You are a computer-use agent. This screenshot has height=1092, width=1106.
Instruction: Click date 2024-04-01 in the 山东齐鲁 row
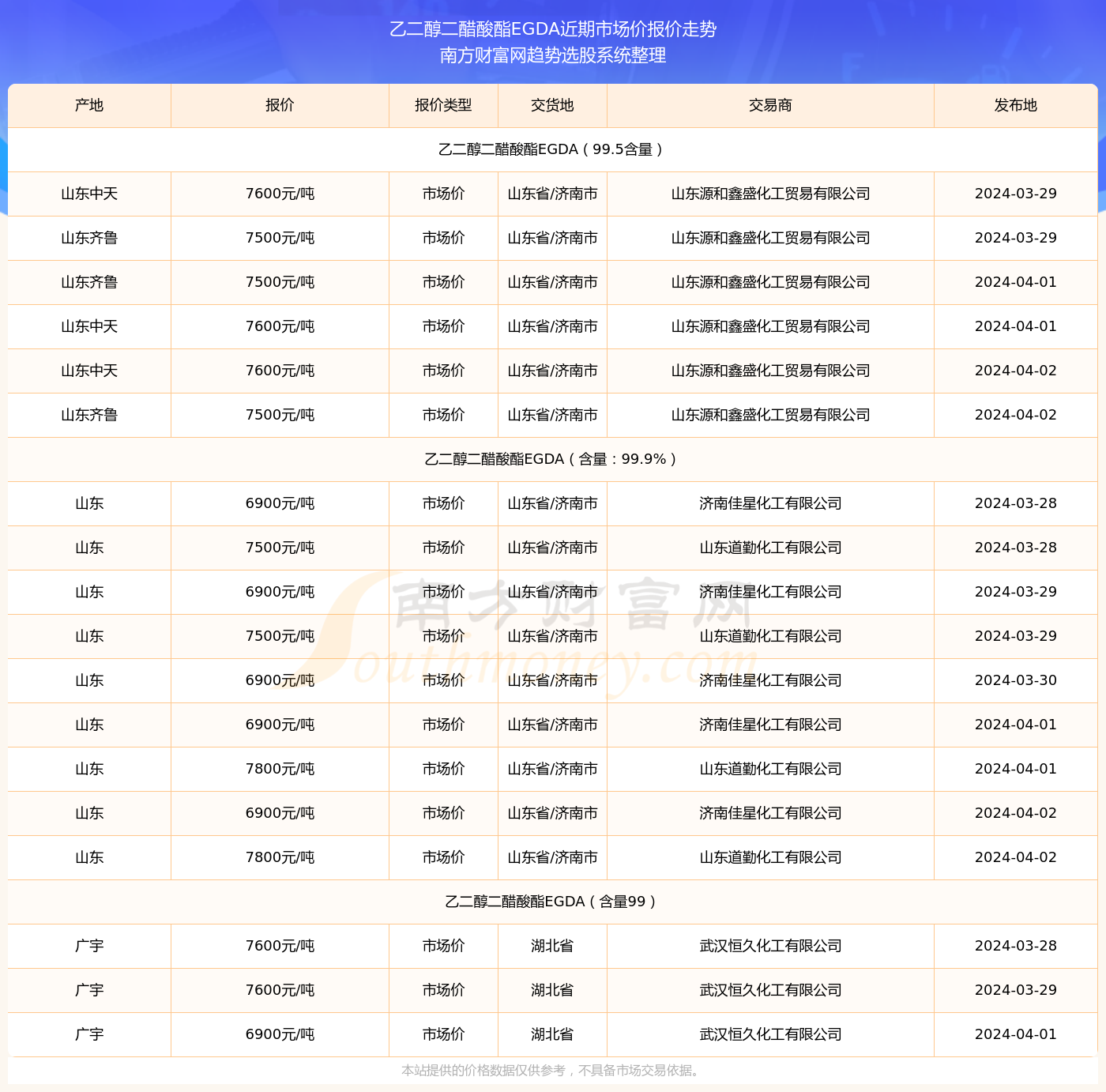[x=1016, y=282]
